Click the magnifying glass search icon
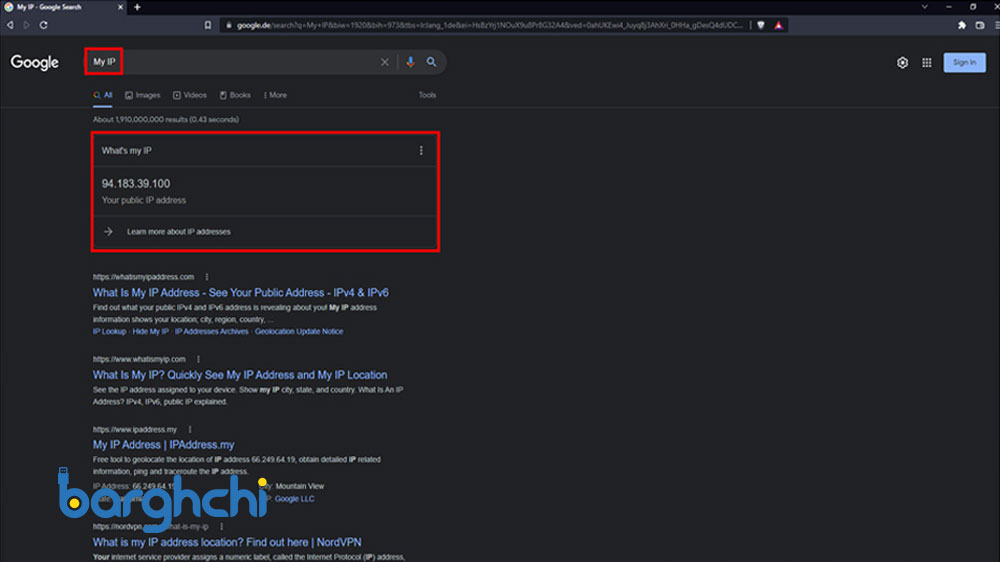Image resolution: width=1000 pixels, height=562 pixels. point(432,62)
